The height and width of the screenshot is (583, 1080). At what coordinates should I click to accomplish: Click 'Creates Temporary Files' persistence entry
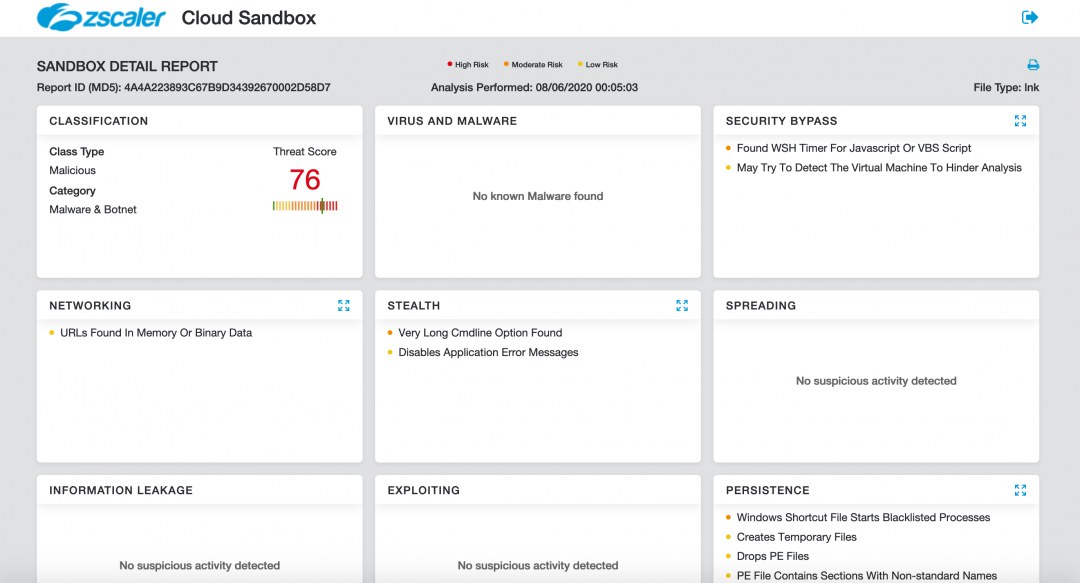(796, 537)
